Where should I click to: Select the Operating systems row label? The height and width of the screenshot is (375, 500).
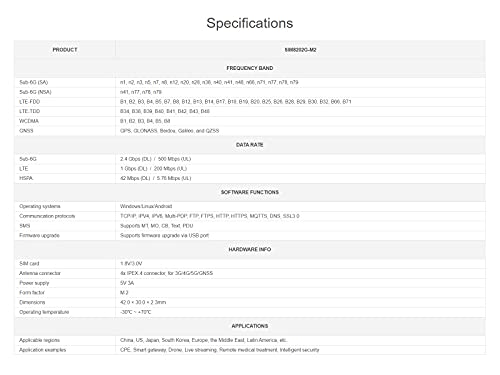click(x=40, y=206)
